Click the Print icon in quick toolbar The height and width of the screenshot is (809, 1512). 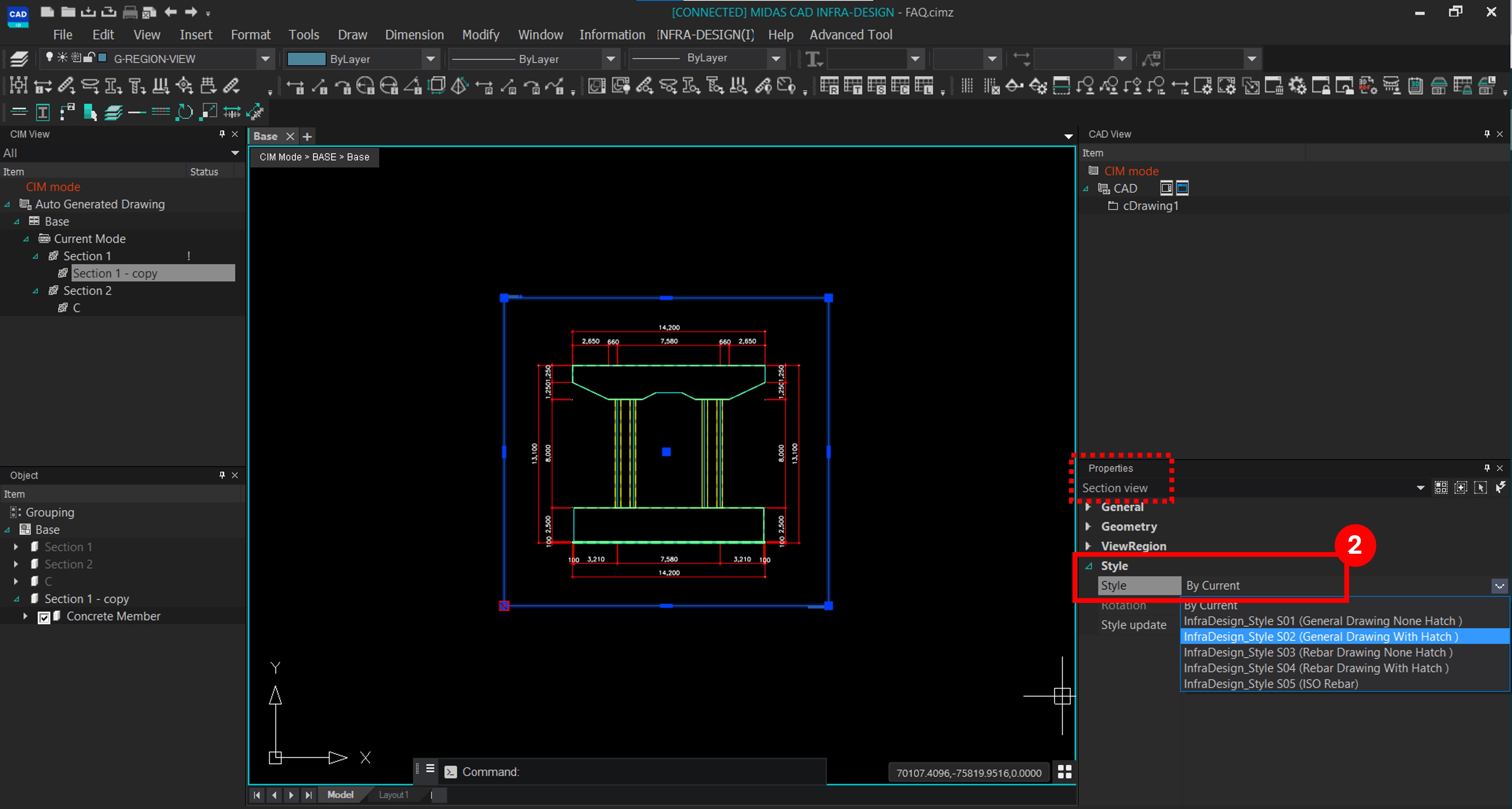point(130,12)
